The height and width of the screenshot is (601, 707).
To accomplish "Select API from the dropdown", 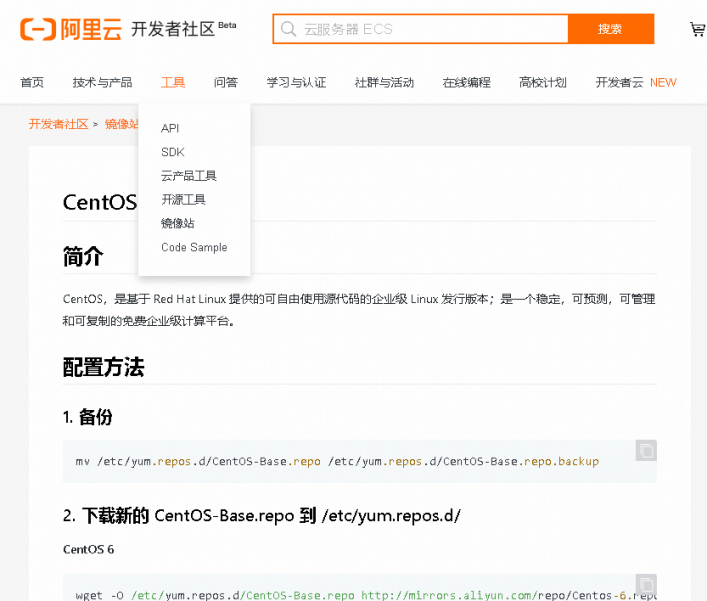I will tap(170, 128).
